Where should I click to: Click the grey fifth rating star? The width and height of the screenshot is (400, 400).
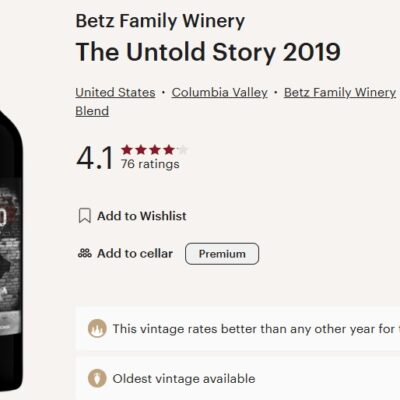[182, 150]
